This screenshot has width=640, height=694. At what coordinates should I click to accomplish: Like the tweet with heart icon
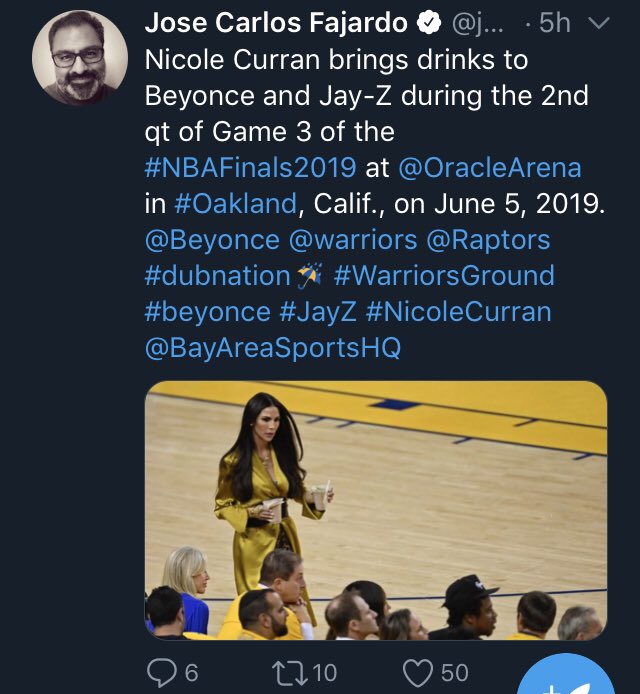point(418,671)
